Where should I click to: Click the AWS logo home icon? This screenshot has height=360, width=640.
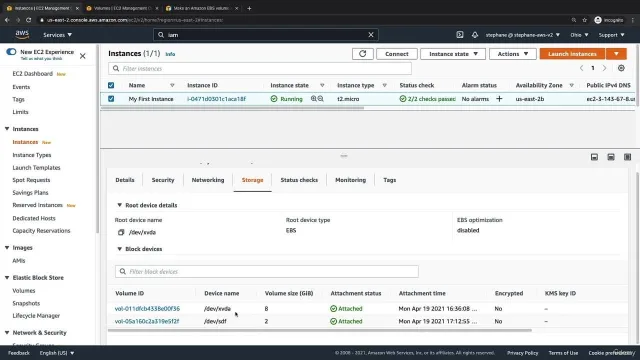coord(22,35)
